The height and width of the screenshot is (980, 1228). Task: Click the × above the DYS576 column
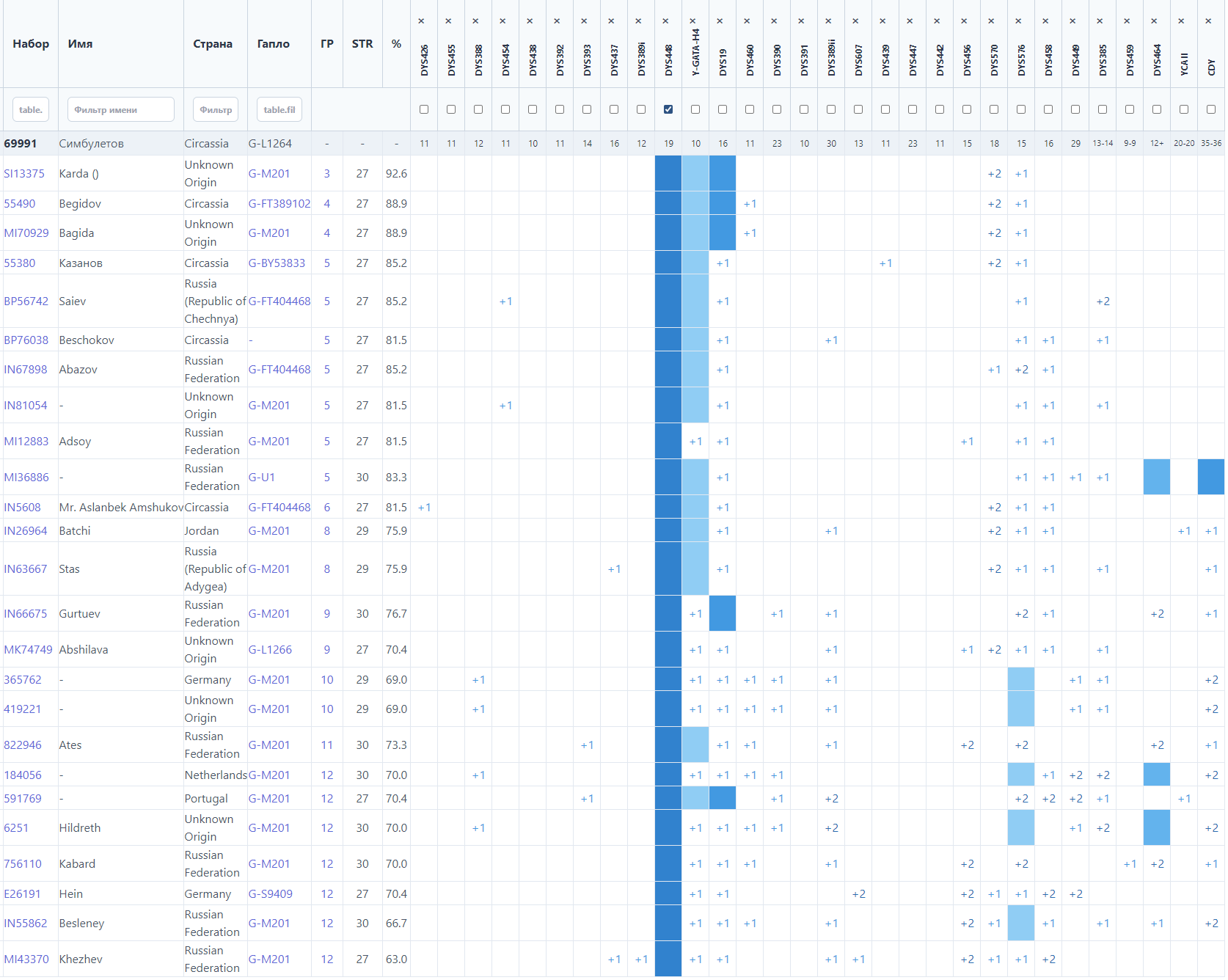[1018, 21]
